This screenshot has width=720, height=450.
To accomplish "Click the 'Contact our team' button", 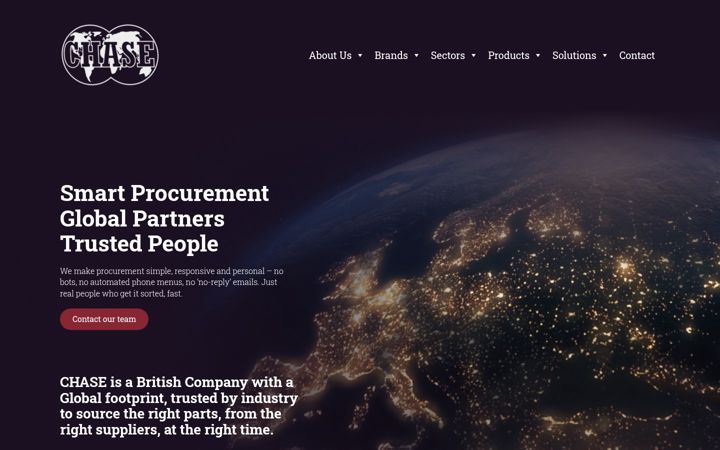I will [x=104, y=319].
